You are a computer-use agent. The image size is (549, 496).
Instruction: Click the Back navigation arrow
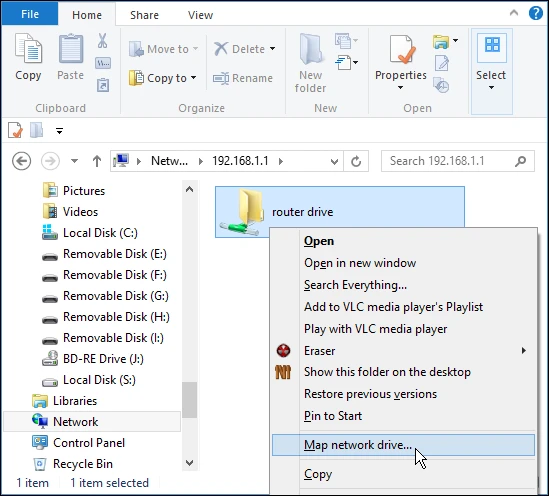click(21, 161)
